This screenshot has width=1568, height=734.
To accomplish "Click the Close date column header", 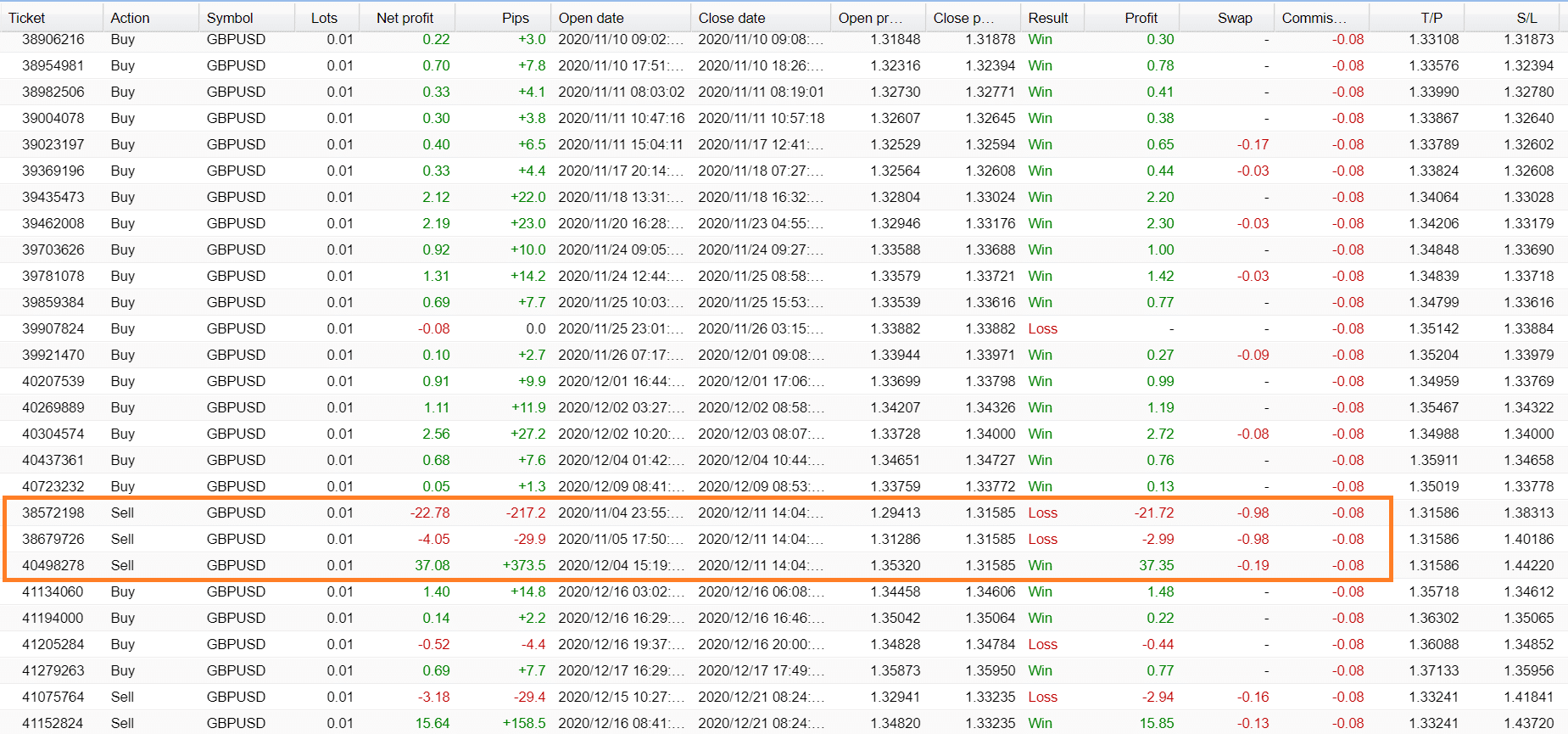I will pos(732,18).
